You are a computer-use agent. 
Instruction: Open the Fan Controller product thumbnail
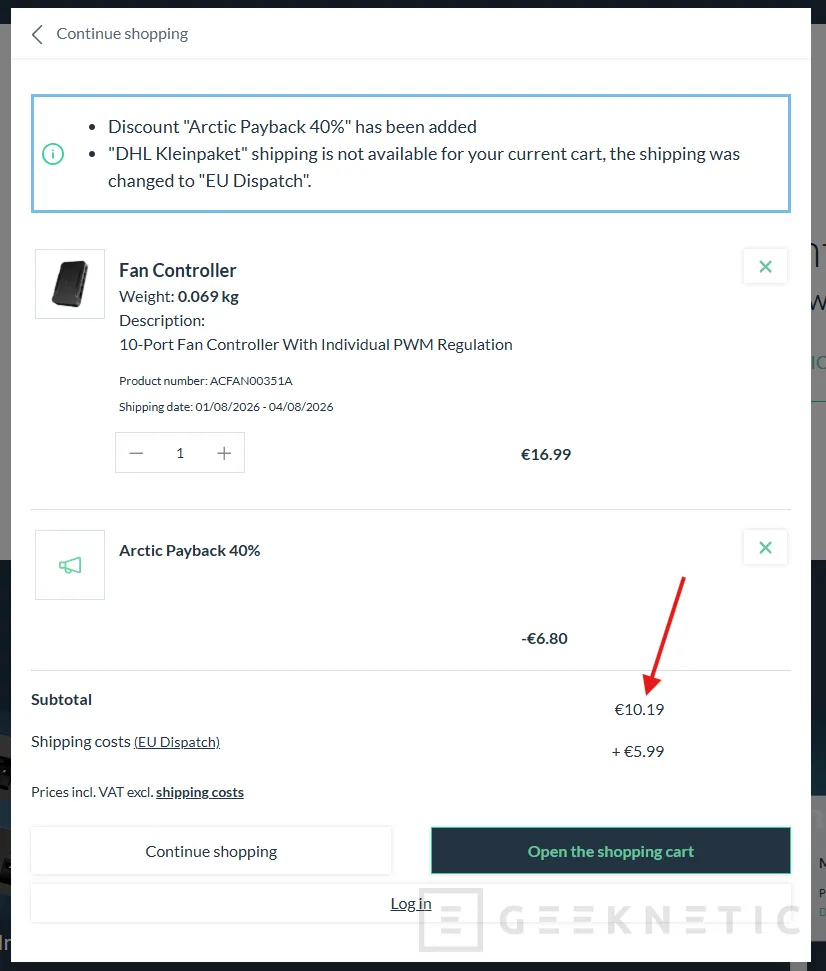[70, 284]
